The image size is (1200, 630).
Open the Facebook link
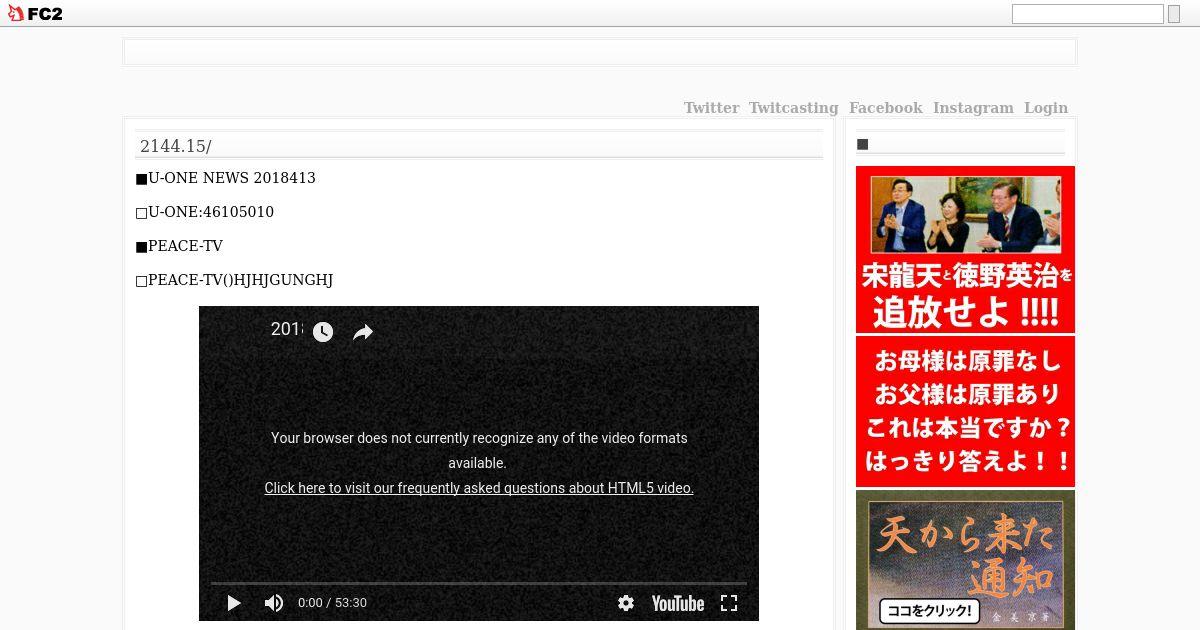pos(885,108)
